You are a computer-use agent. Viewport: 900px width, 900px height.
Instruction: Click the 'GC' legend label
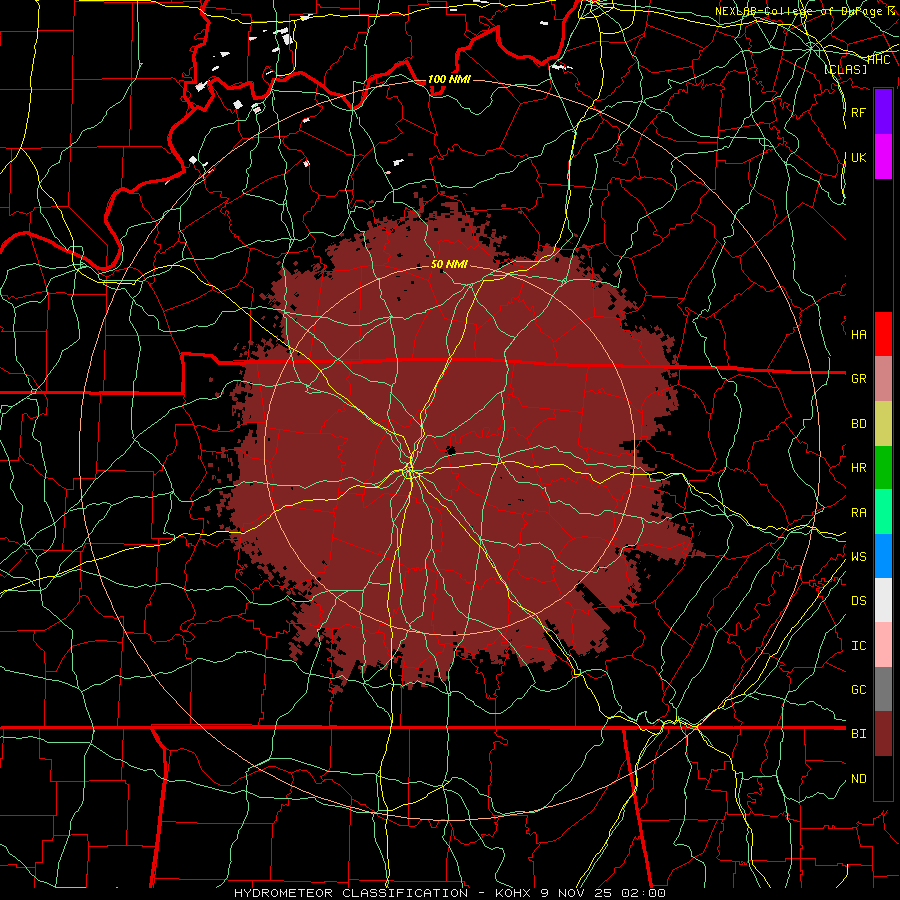(858, 690)
